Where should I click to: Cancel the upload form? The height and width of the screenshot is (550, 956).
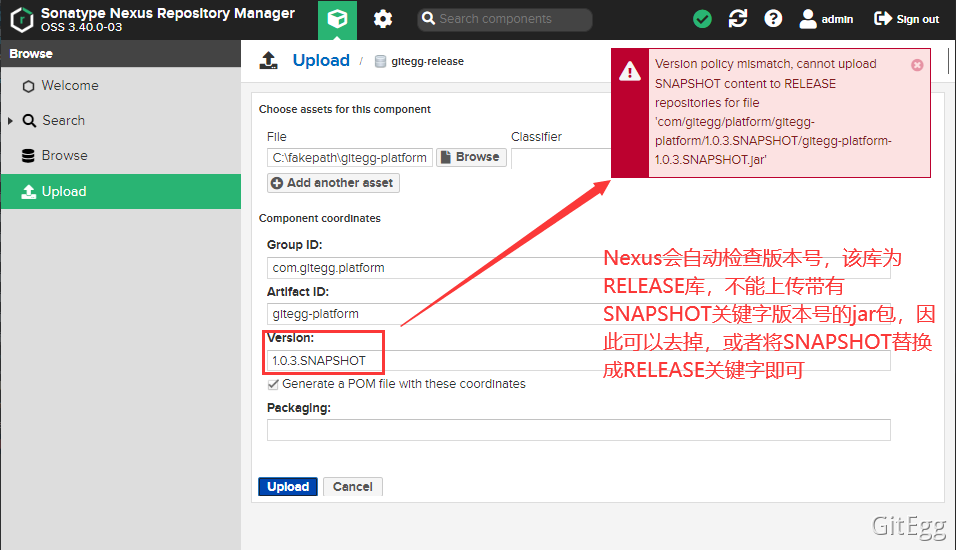[352, 487]
